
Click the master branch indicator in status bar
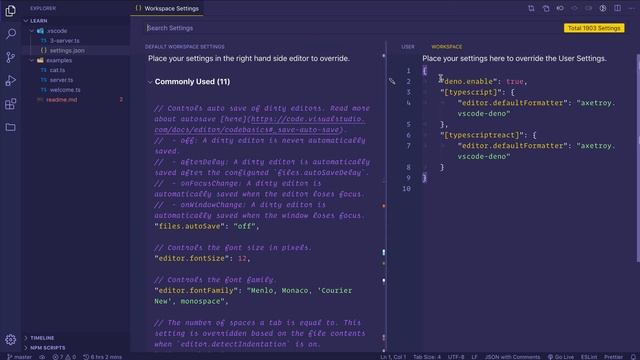tap(20, 357)
